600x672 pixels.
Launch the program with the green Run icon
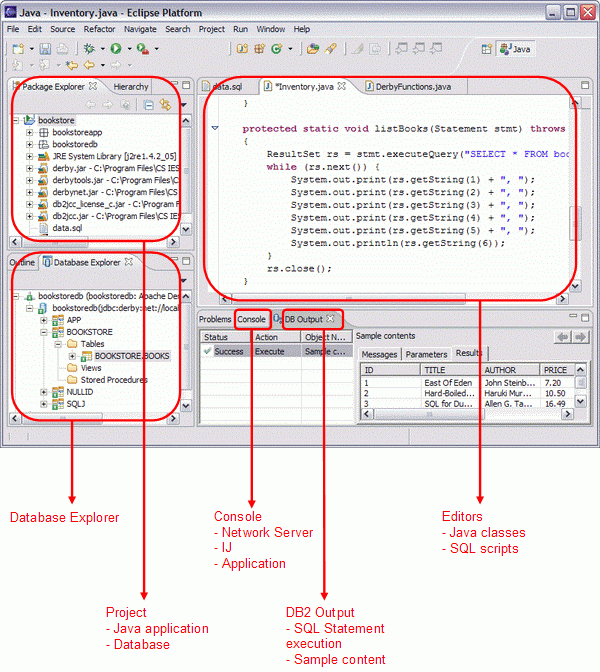tap(116, 48)
